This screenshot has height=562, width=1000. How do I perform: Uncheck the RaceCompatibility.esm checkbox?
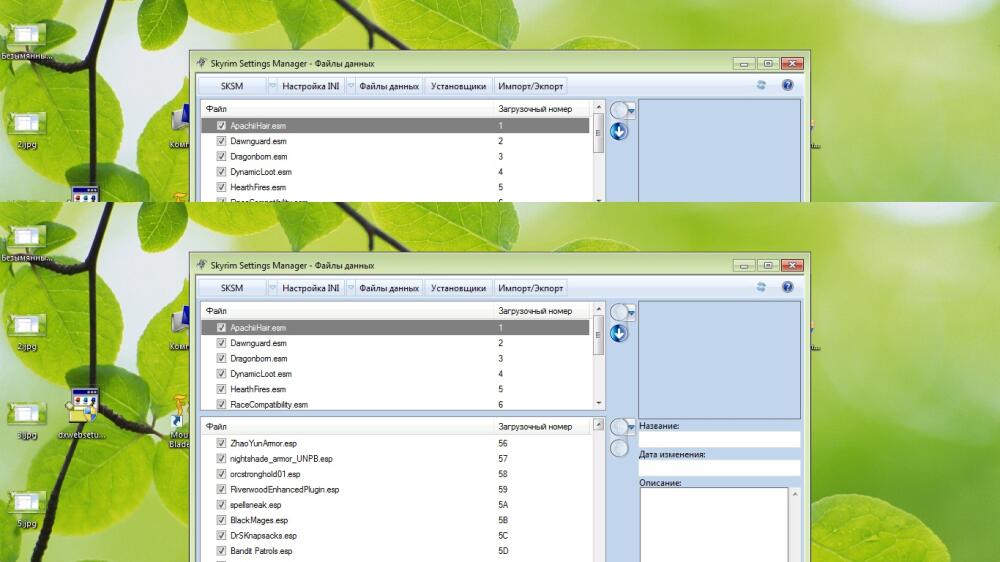[221, 404]
